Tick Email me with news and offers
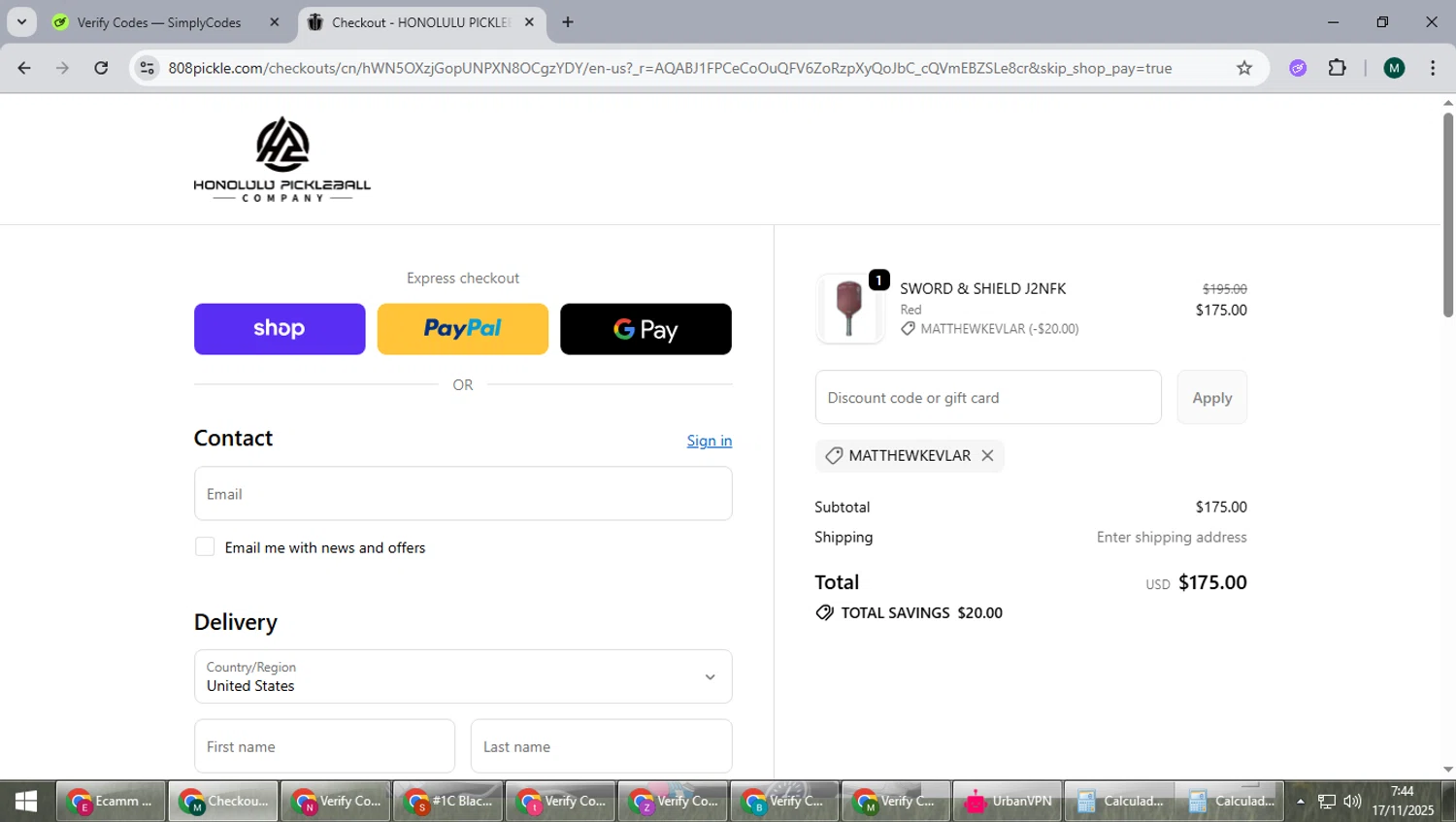This screenshot has height=822, width=1456. (x=205, y=547)
